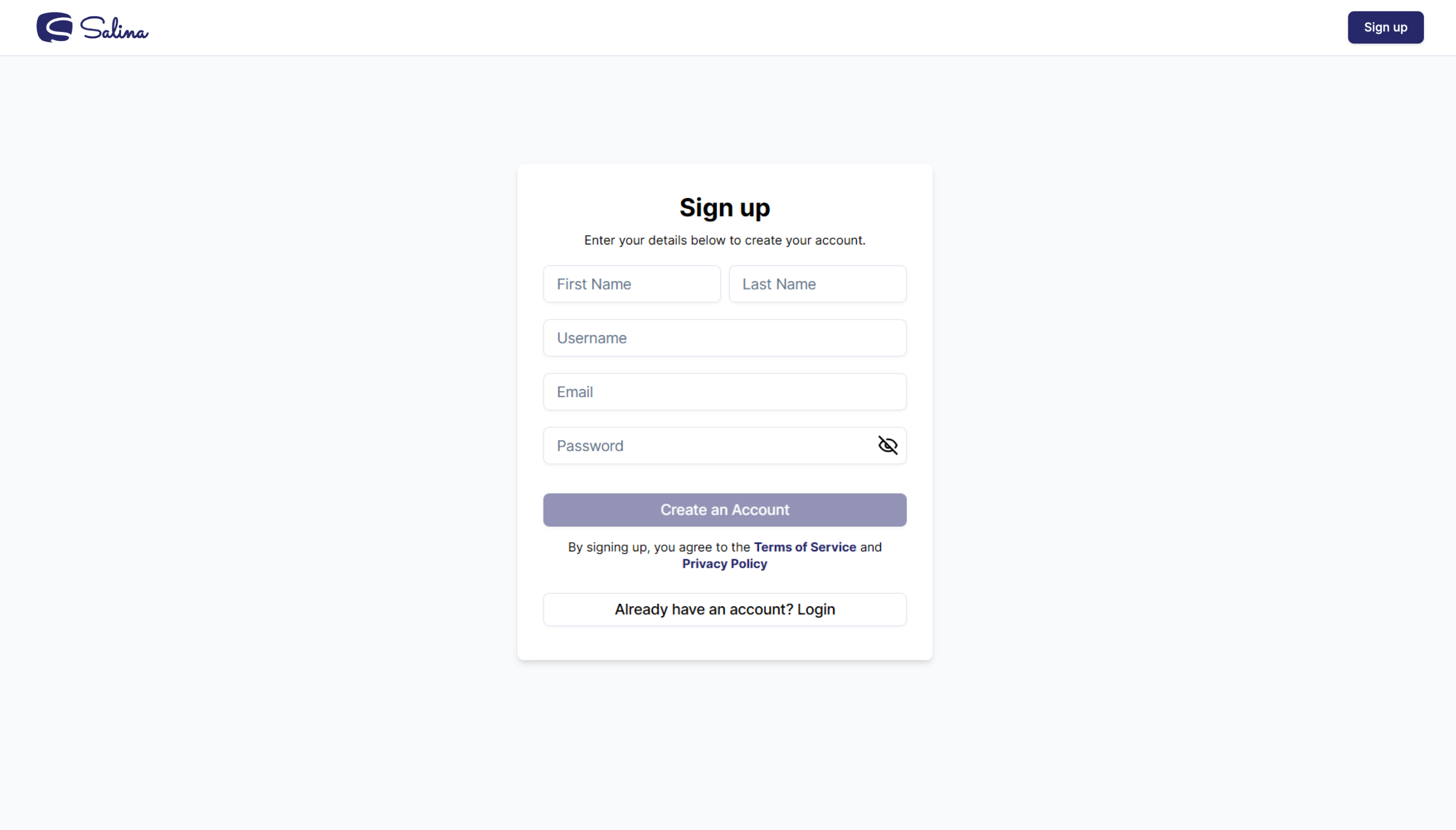Toggle password visibility with the crossed-eye icon
This screenshot has height=830, width=1456.
[888, 445]
